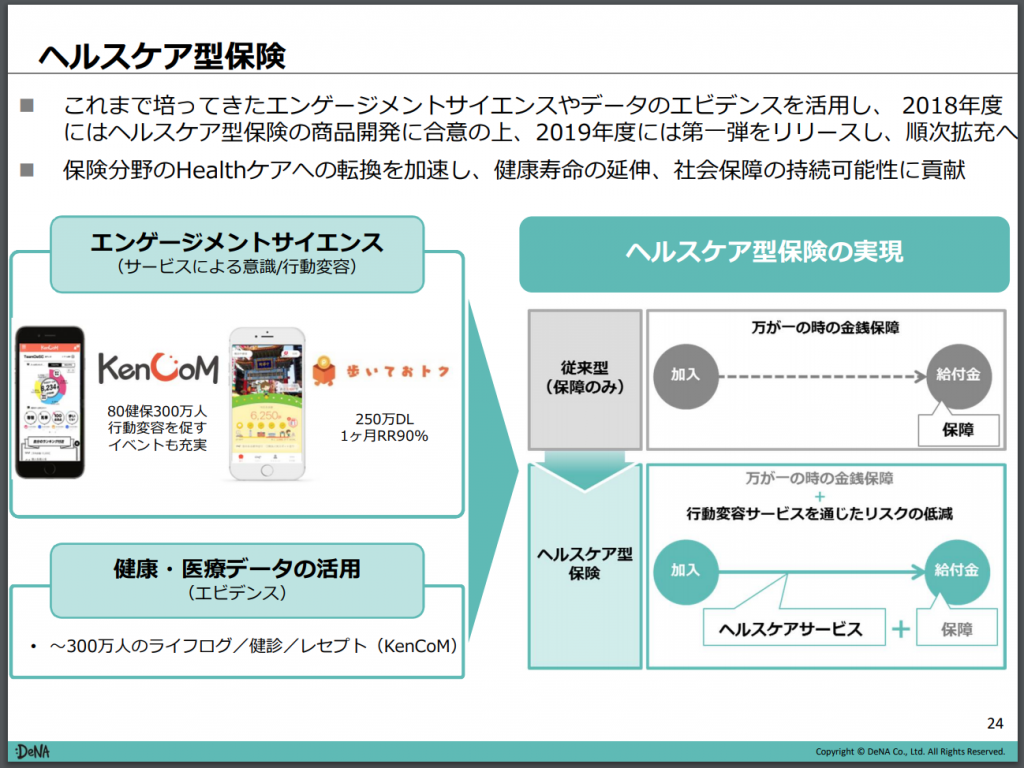Click the text 1ヶ月RR90%
Image resolution: width=1024 pixels, height=768 pixels.
(x=385, y=436)
